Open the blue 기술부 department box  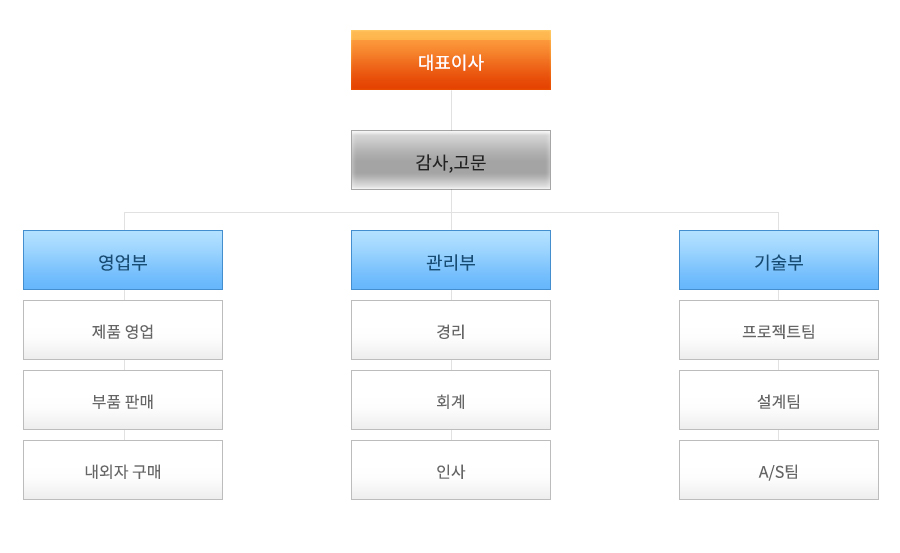[778, 260]
